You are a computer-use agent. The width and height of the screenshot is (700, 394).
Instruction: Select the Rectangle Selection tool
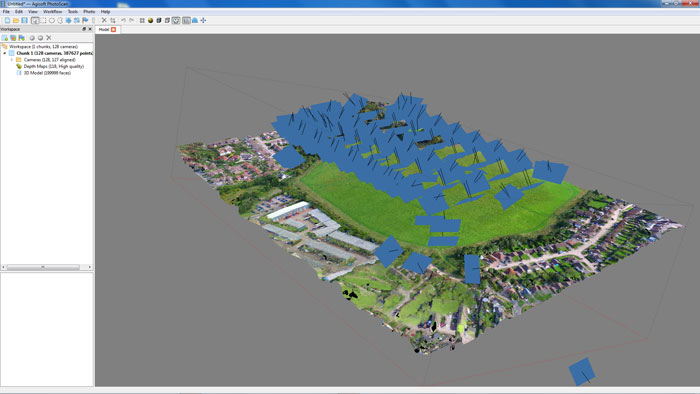43,21
